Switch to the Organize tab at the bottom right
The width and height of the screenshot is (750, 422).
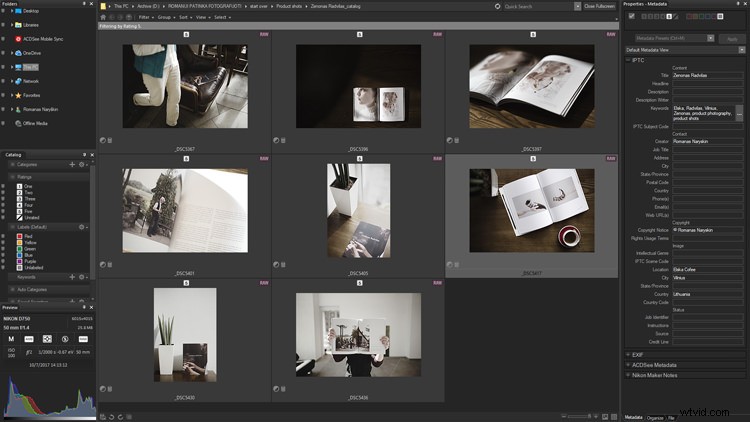[655, 418]
